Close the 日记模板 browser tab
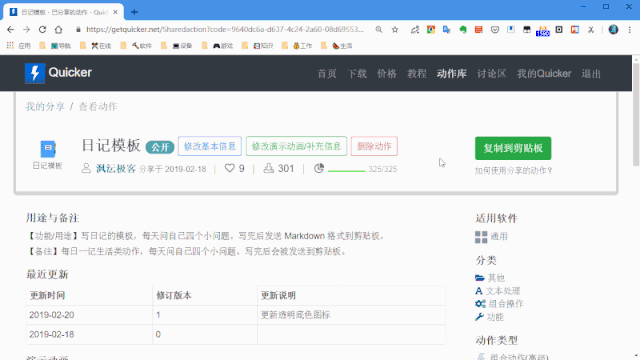 point(116,12)
